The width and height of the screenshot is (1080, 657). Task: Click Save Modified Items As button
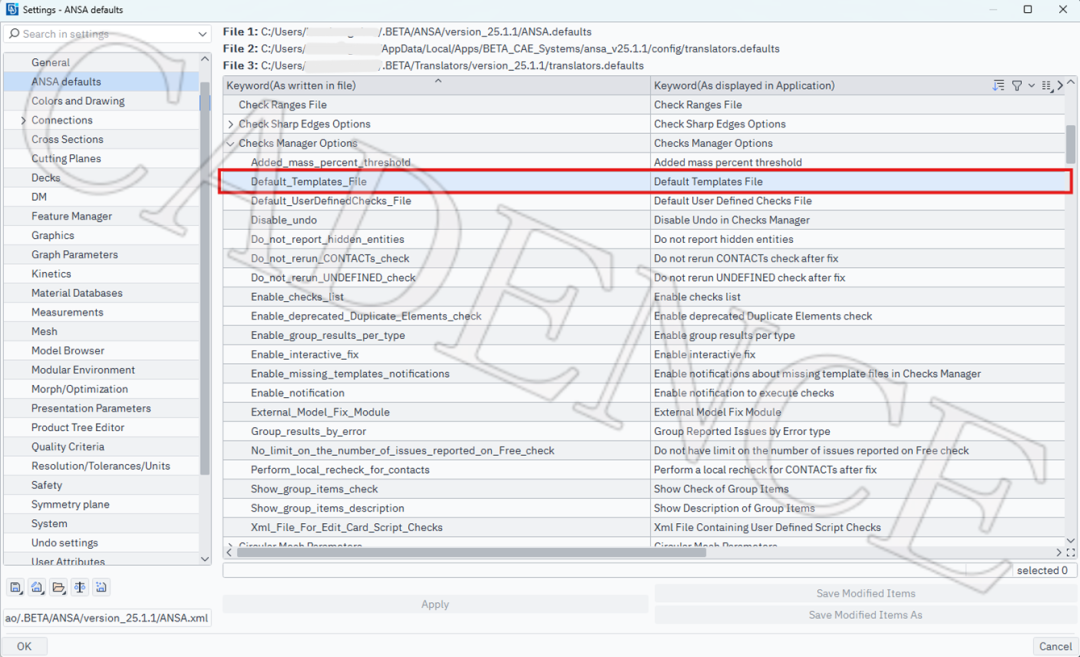click(x=866, y=615)
